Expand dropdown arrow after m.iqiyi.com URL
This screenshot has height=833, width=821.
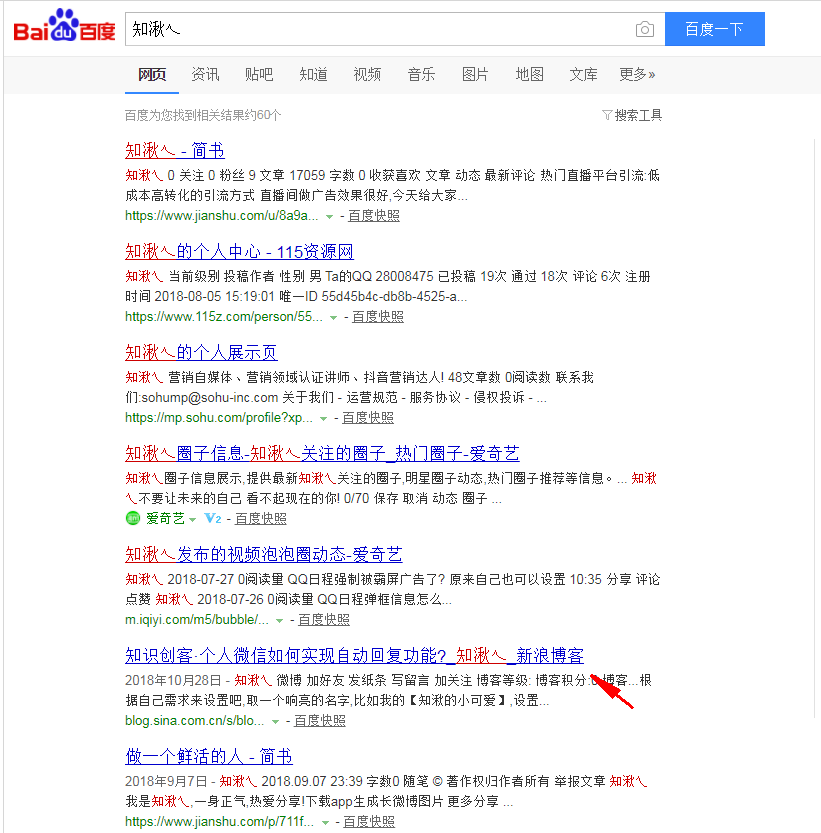[x=280, y=620]
